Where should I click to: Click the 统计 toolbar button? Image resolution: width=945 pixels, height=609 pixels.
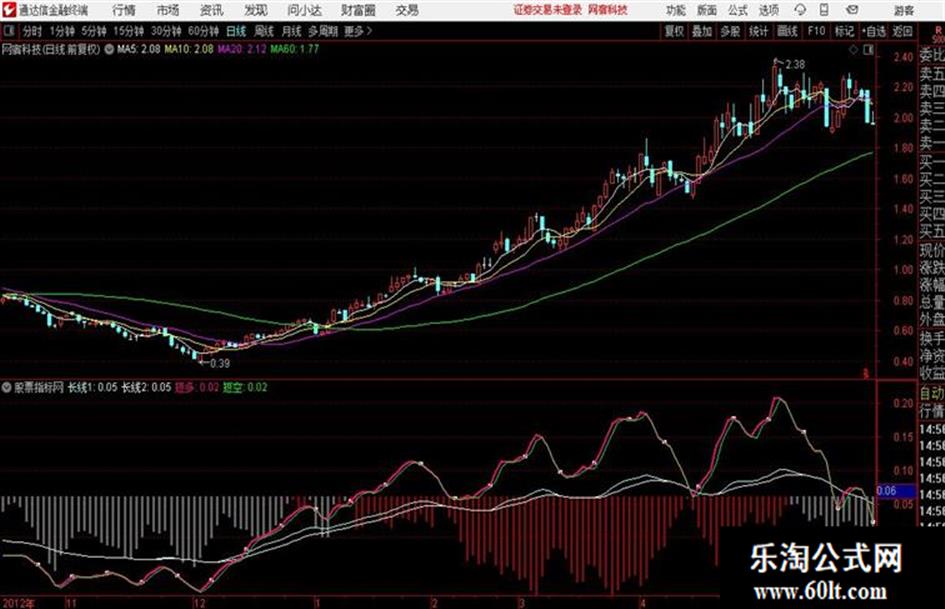[758, 31]
